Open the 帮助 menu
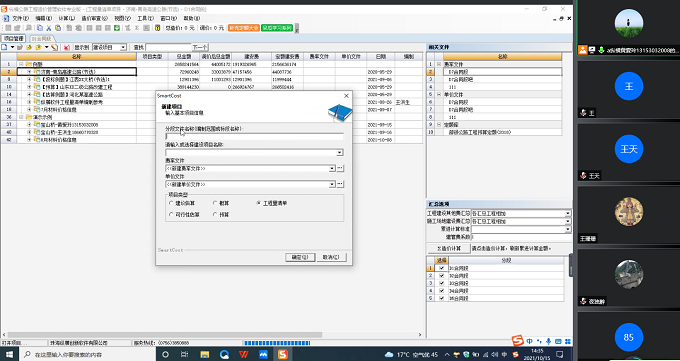 pyautogui.click(x=191, y=19)
